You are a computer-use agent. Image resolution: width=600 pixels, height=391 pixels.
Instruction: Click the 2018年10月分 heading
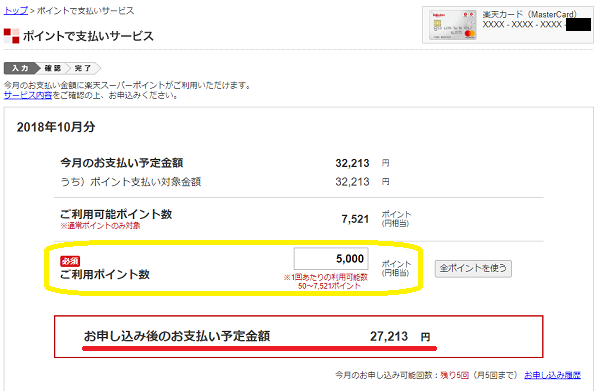pyautogui.click(x=56, y=127)
